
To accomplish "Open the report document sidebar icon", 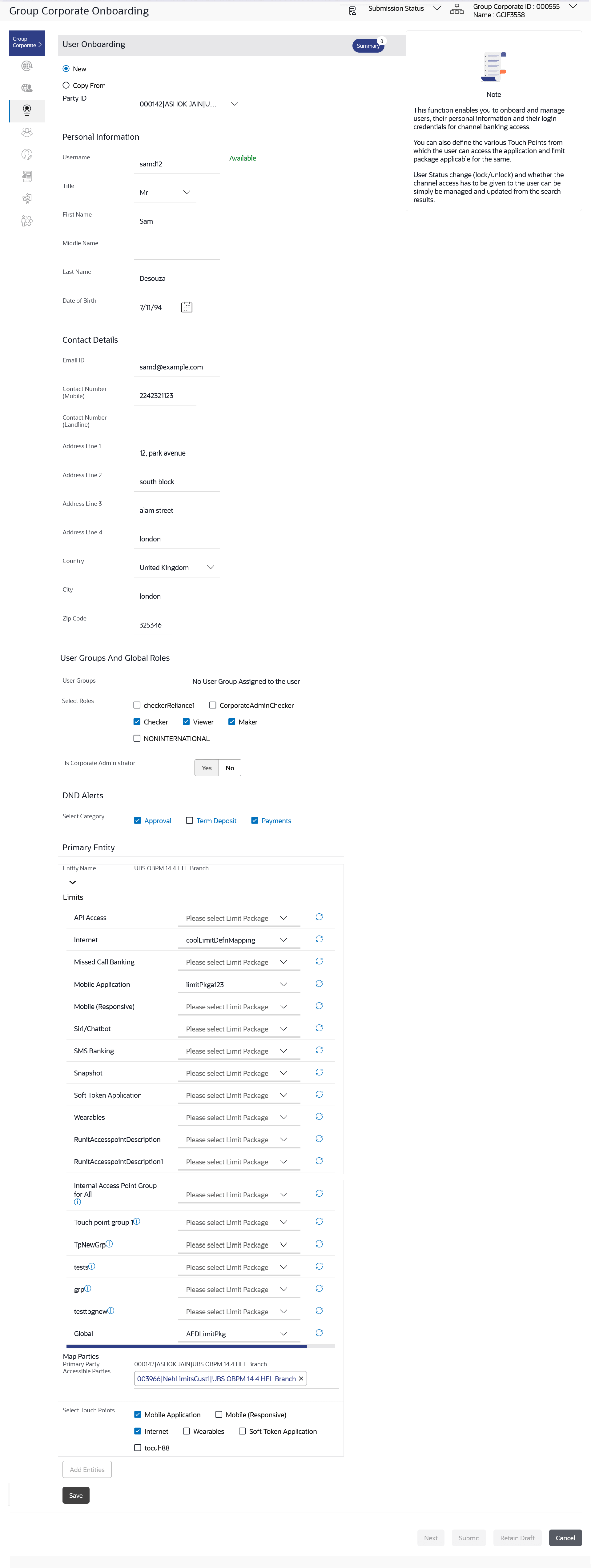I will coord(27,177).
